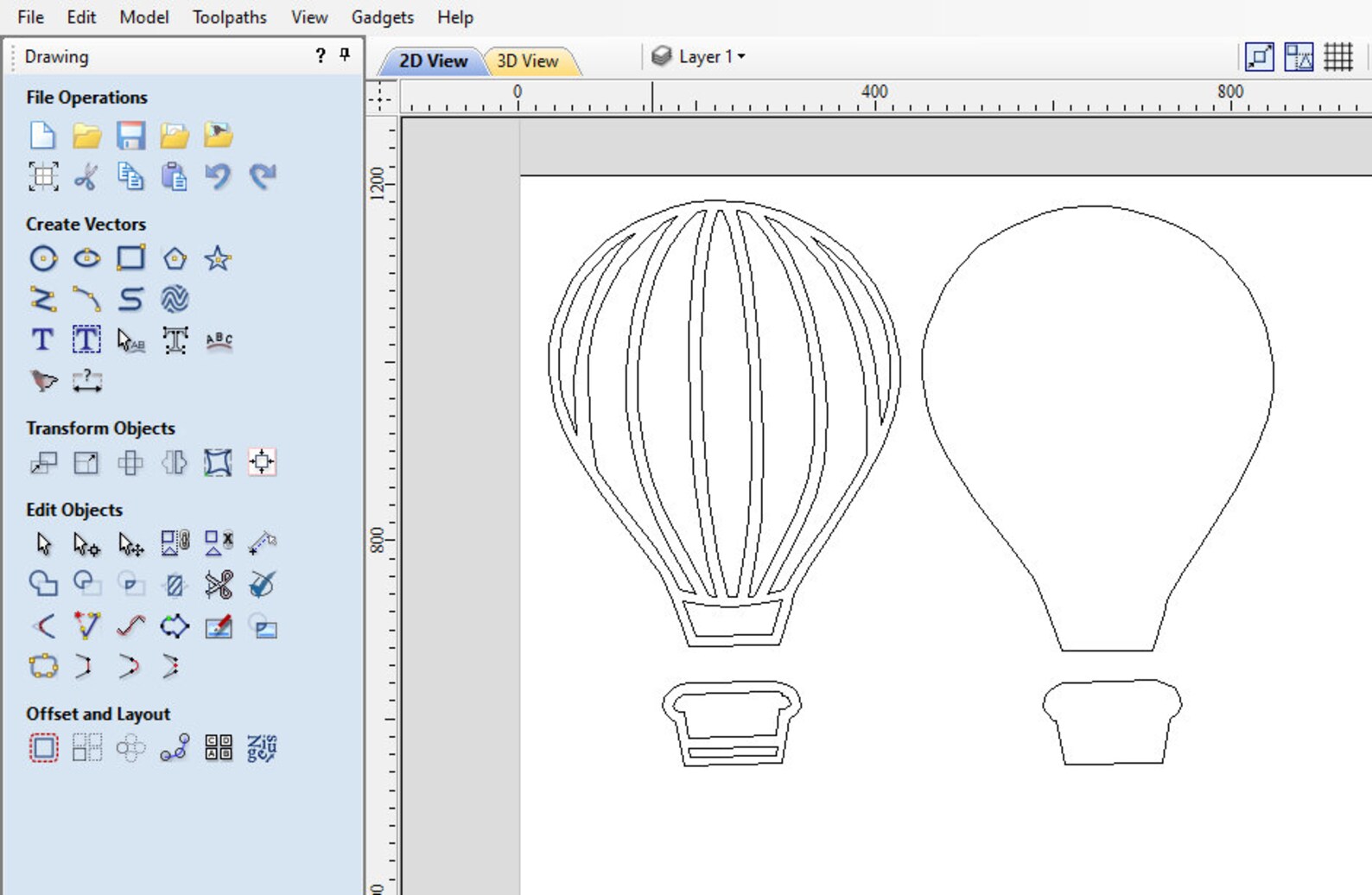Switch to the 2D View tab
The width and height of the screenshot is (1372, 895).
(x=433, y=60)
